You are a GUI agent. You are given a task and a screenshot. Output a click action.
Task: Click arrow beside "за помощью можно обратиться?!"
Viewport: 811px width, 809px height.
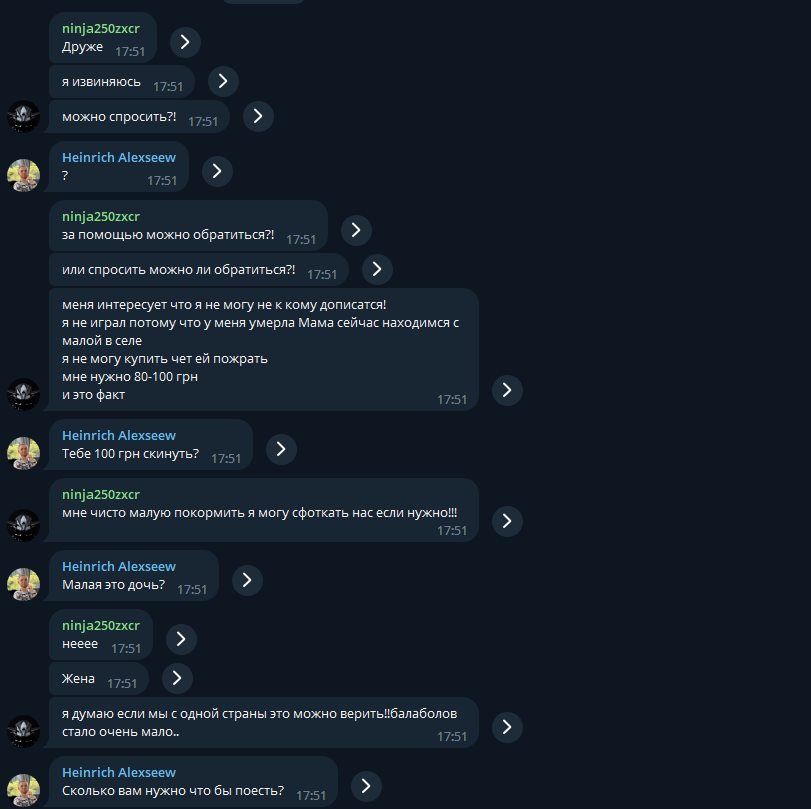click(356, 230)
